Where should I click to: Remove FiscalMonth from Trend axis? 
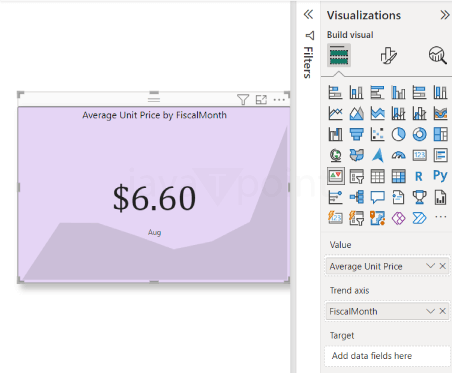(443, 311)
